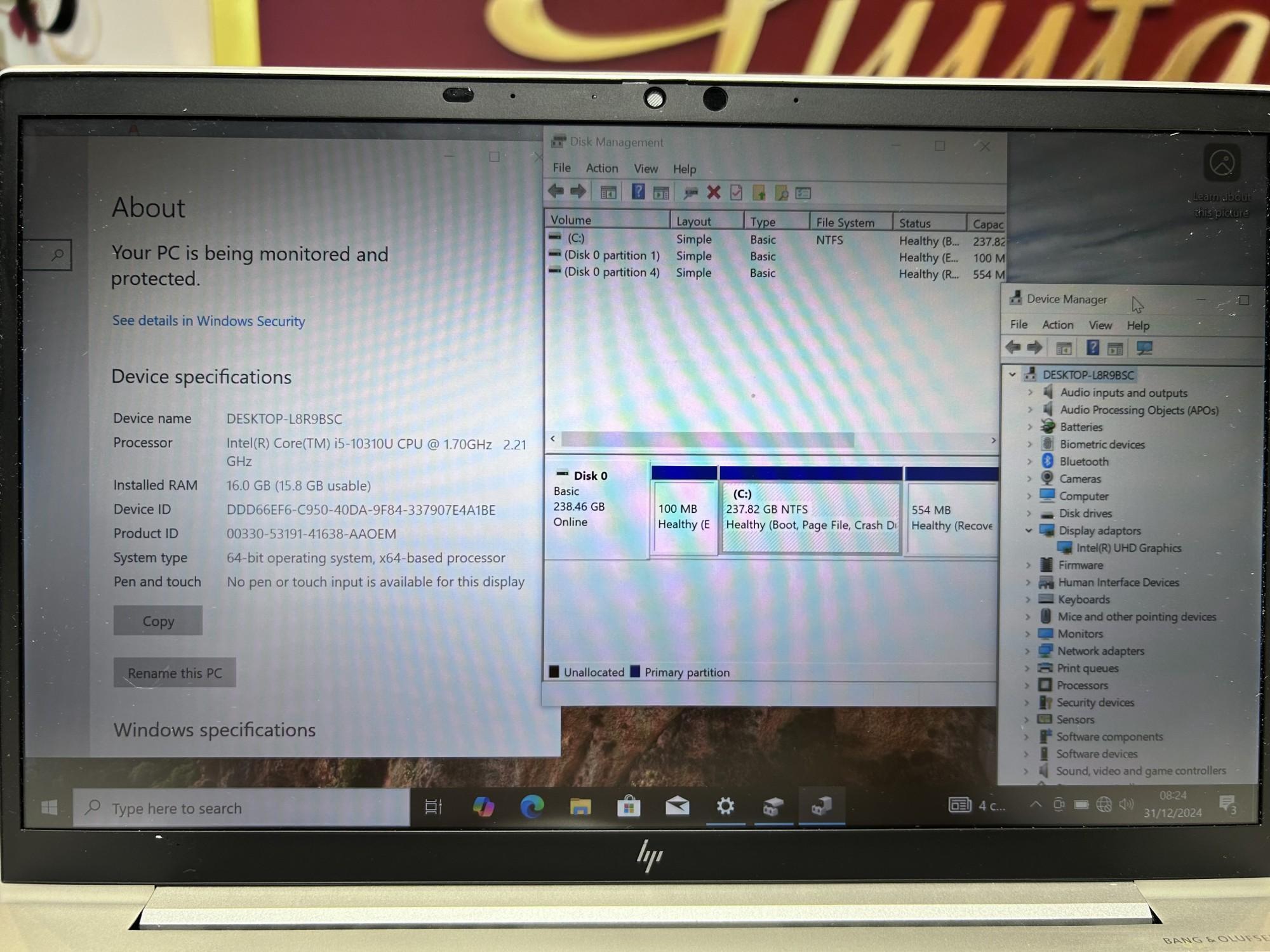1270x952 pixels.
Task: Click scroll right arrow on Disk Management scrollbar
Action: click(993, 440)
